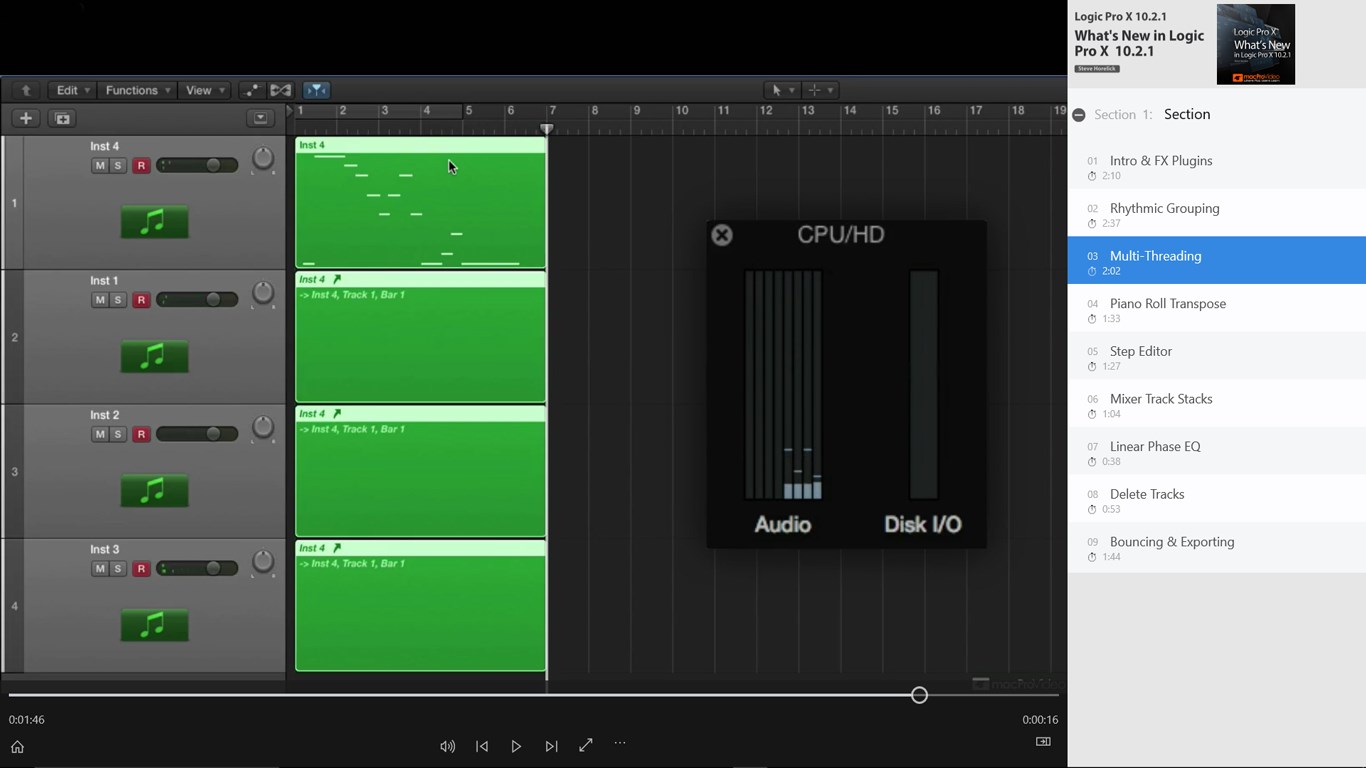Toggle the catch playhead button
1366x768 pixels.
point(316,90)
